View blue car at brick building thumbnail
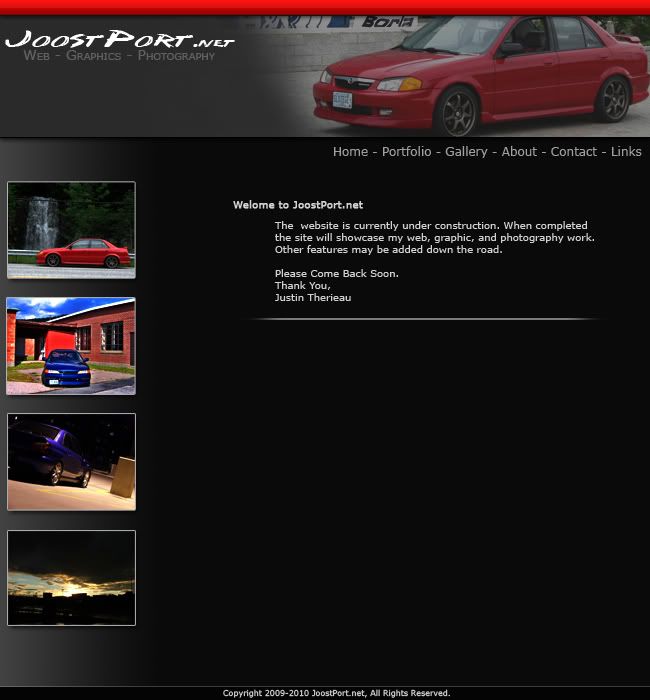 click(x=71, y=346)
